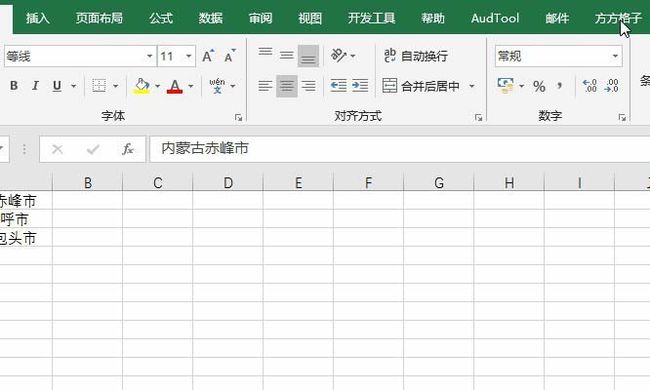Align text right
Image resolution: width=650 pixels, height=390 pixels.
pos(308,86)
